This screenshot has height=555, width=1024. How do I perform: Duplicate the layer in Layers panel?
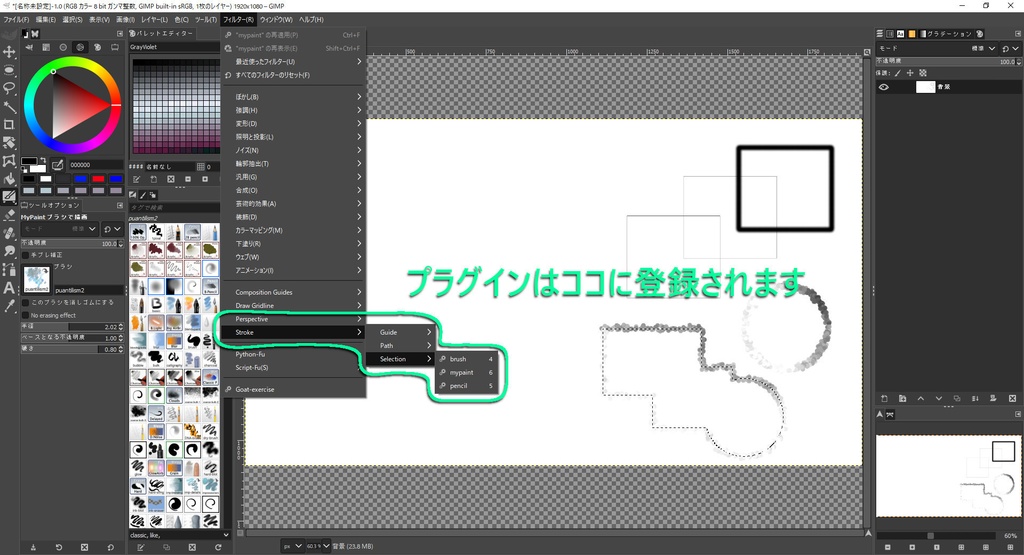pos(957,398)
